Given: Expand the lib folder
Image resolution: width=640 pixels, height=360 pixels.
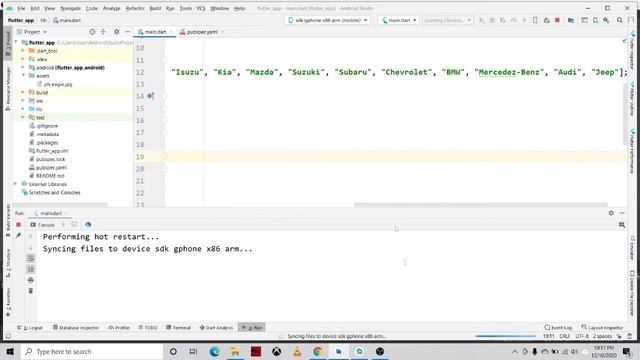Looking at the screenshot, I should click(x=23, y=109).
